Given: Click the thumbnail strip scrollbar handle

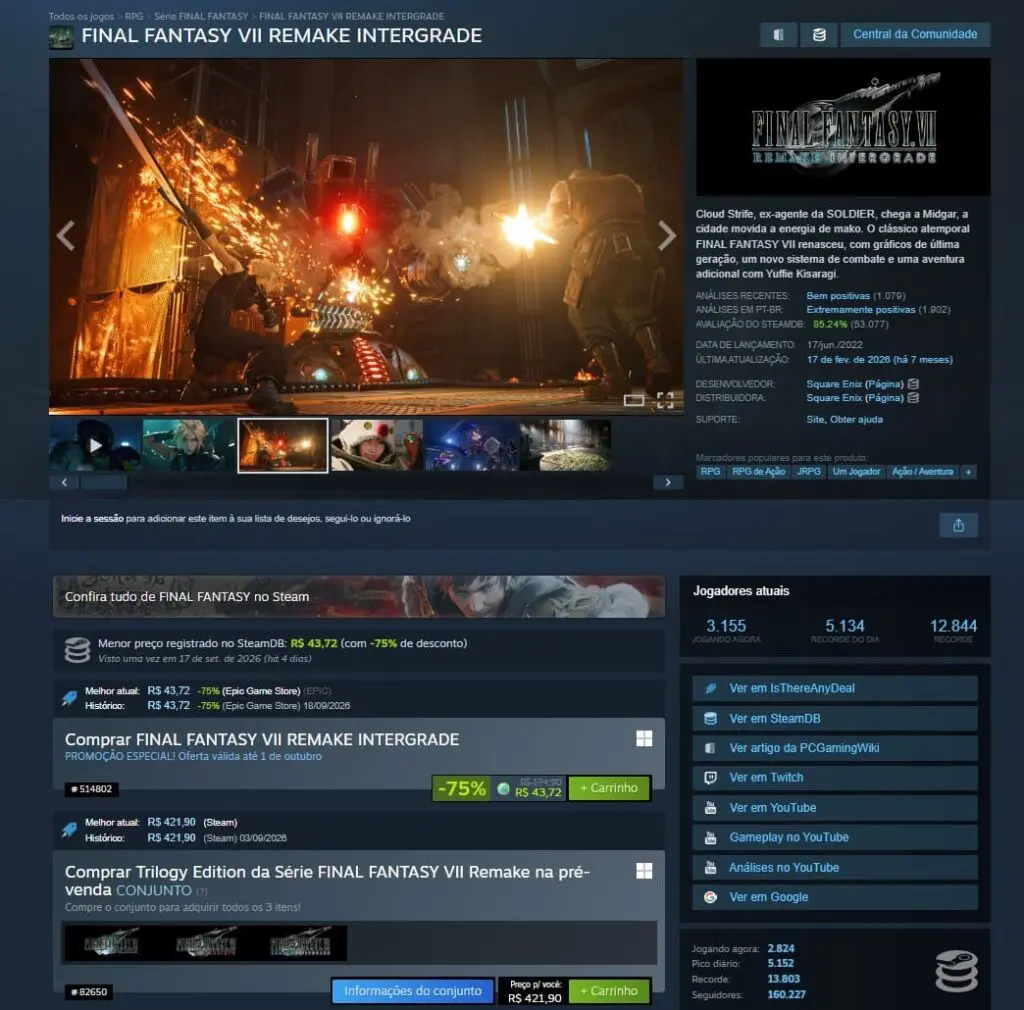Looking at the screenshot, I should pos(103,482).
